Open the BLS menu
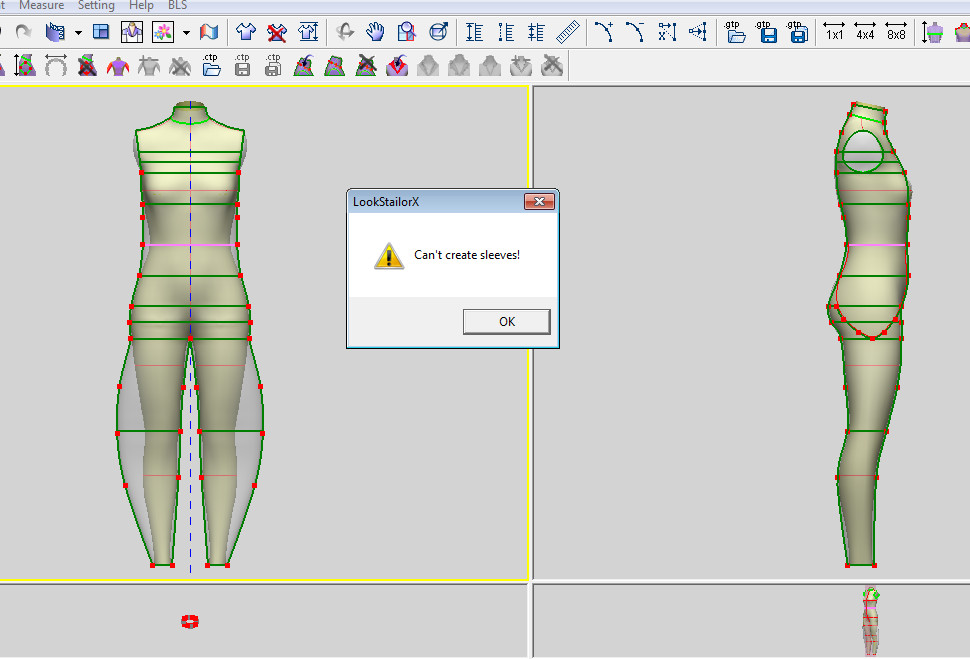970x659 pixels. click(177, 6)
